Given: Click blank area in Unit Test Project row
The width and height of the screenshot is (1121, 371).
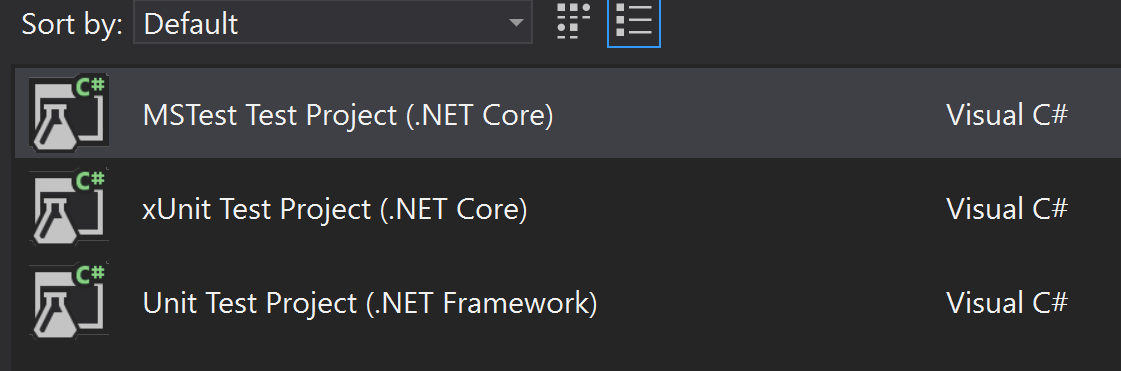Looking at the screenshot, I should click(772, 302).
